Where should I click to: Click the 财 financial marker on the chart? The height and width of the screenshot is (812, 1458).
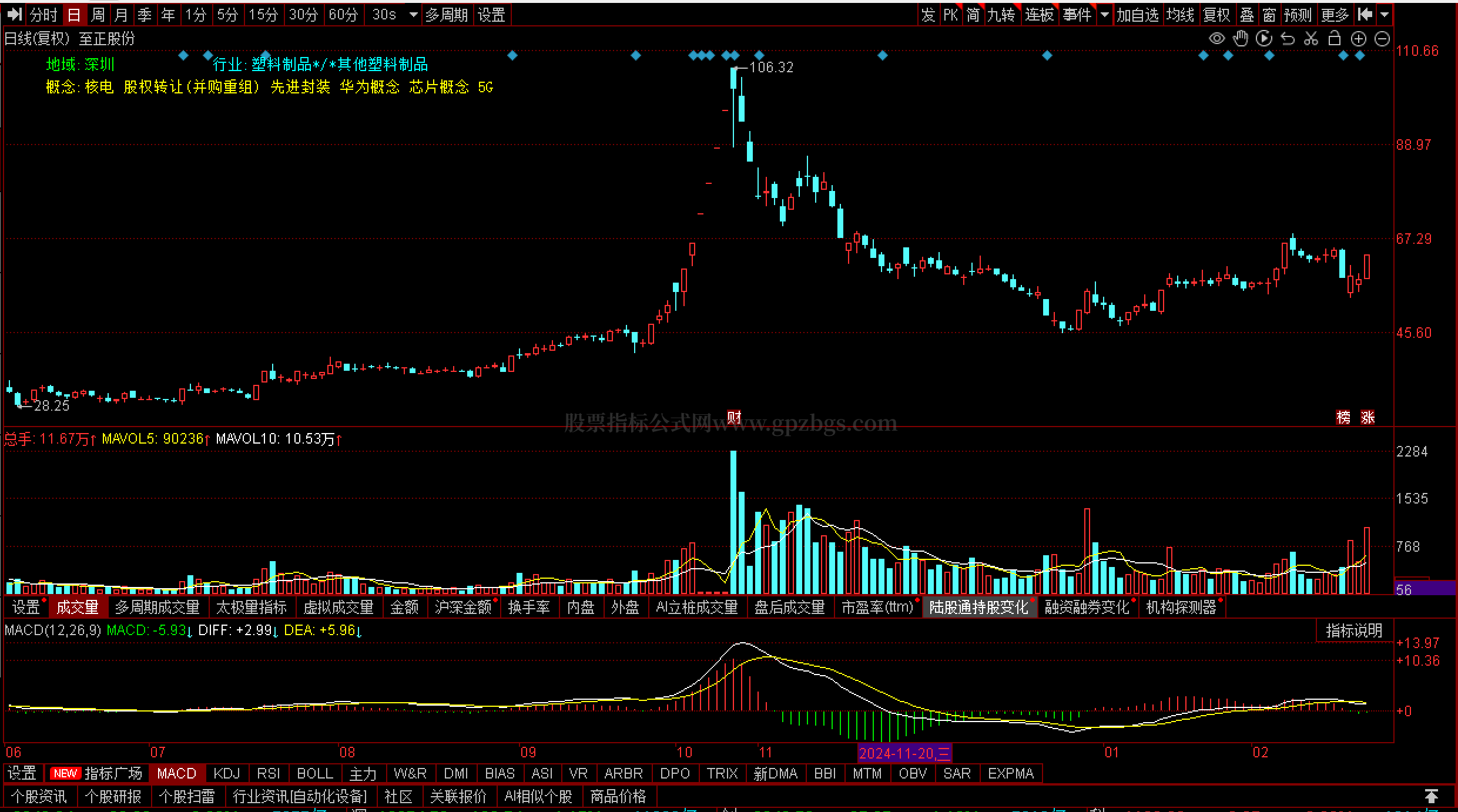[x=734, y=417]
